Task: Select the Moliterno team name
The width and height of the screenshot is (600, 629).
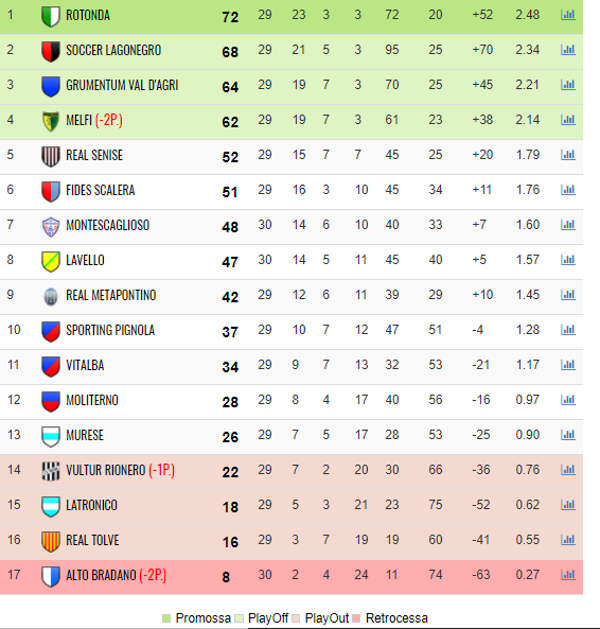Action: pyautogui.click(x=92, y=400)
